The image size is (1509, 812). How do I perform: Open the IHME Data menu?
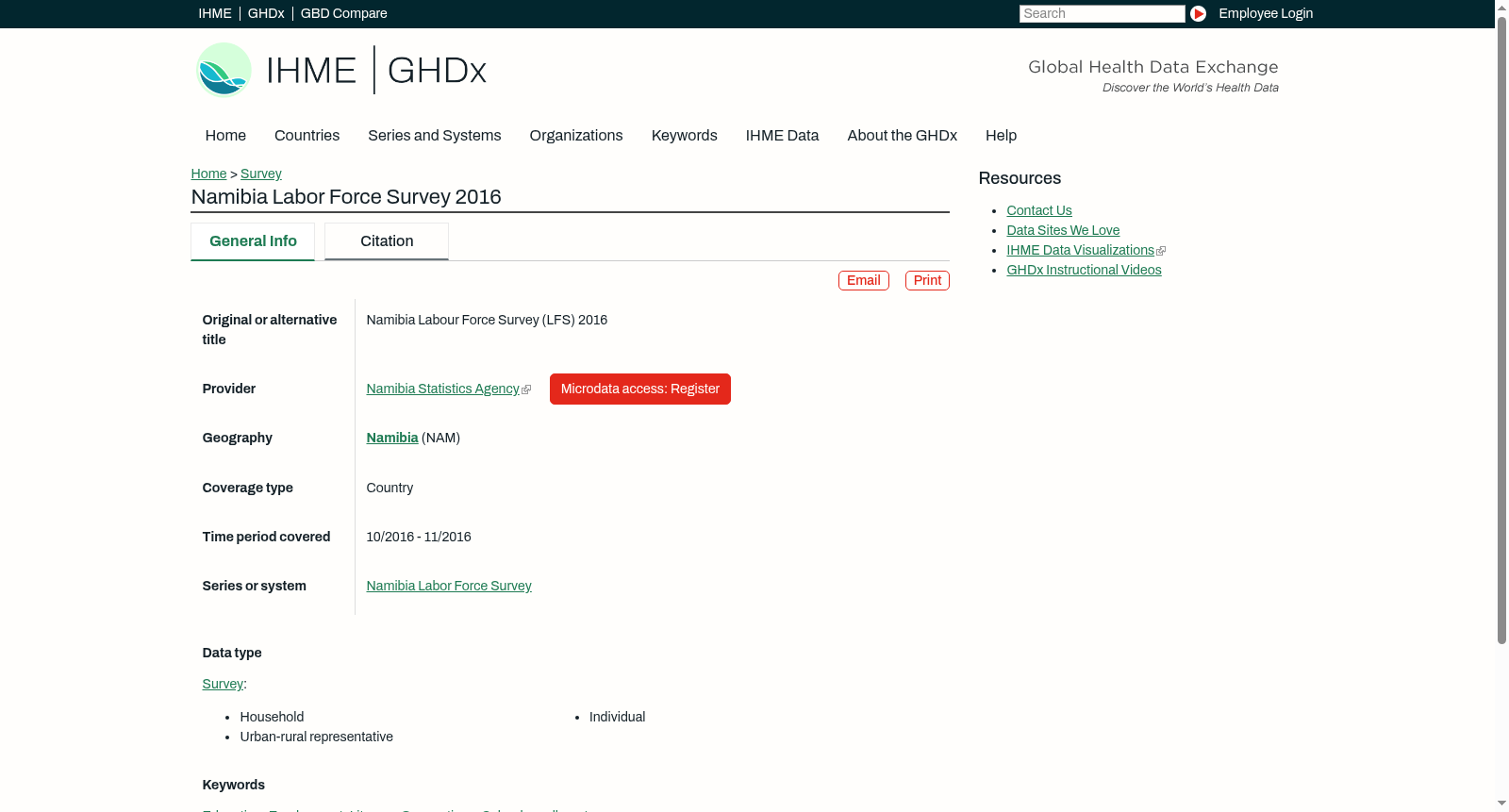[782, 136]
